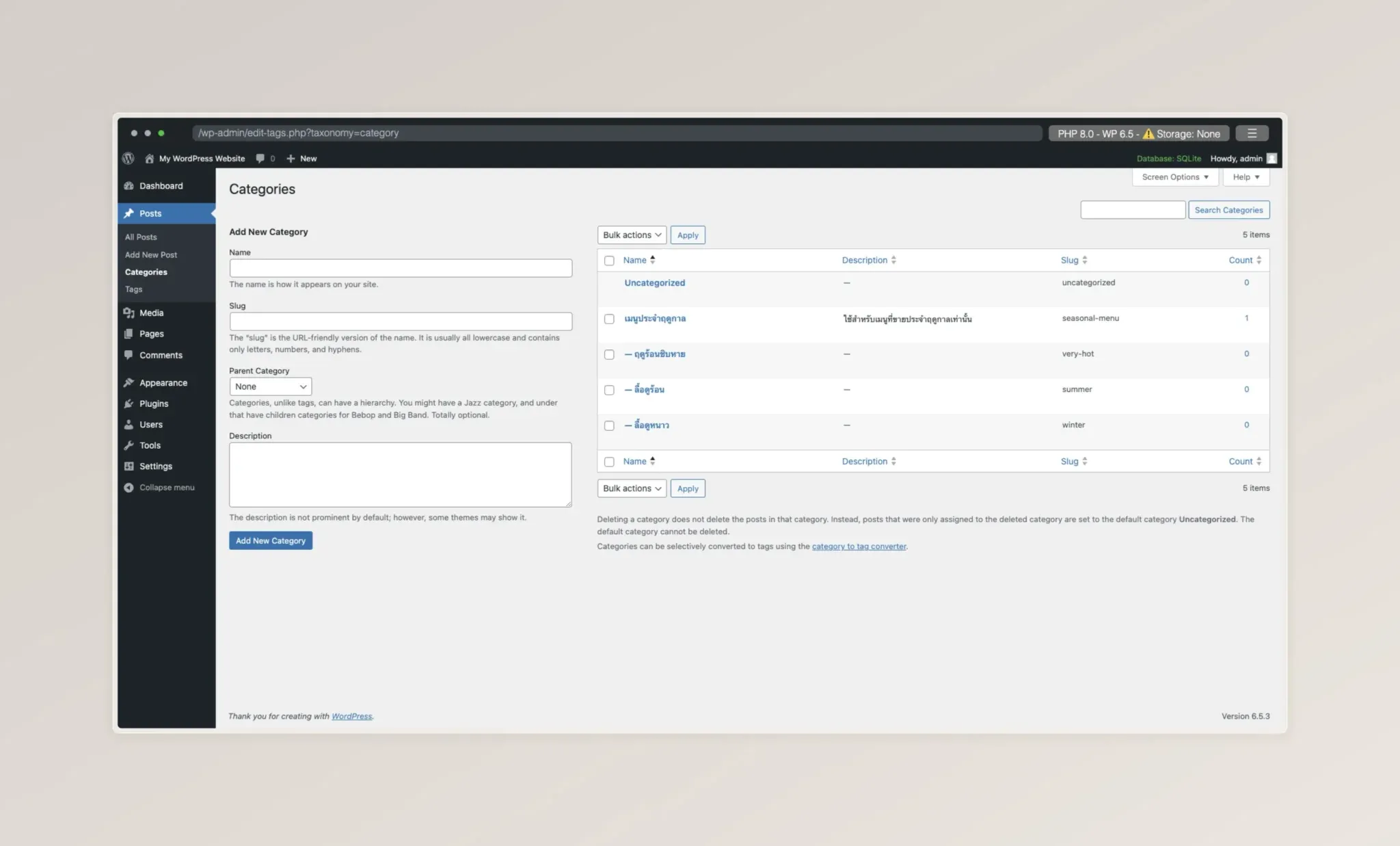1400x846 pixels.
Task: Collapse menu using the arrow icon
Action: point(129,488)
